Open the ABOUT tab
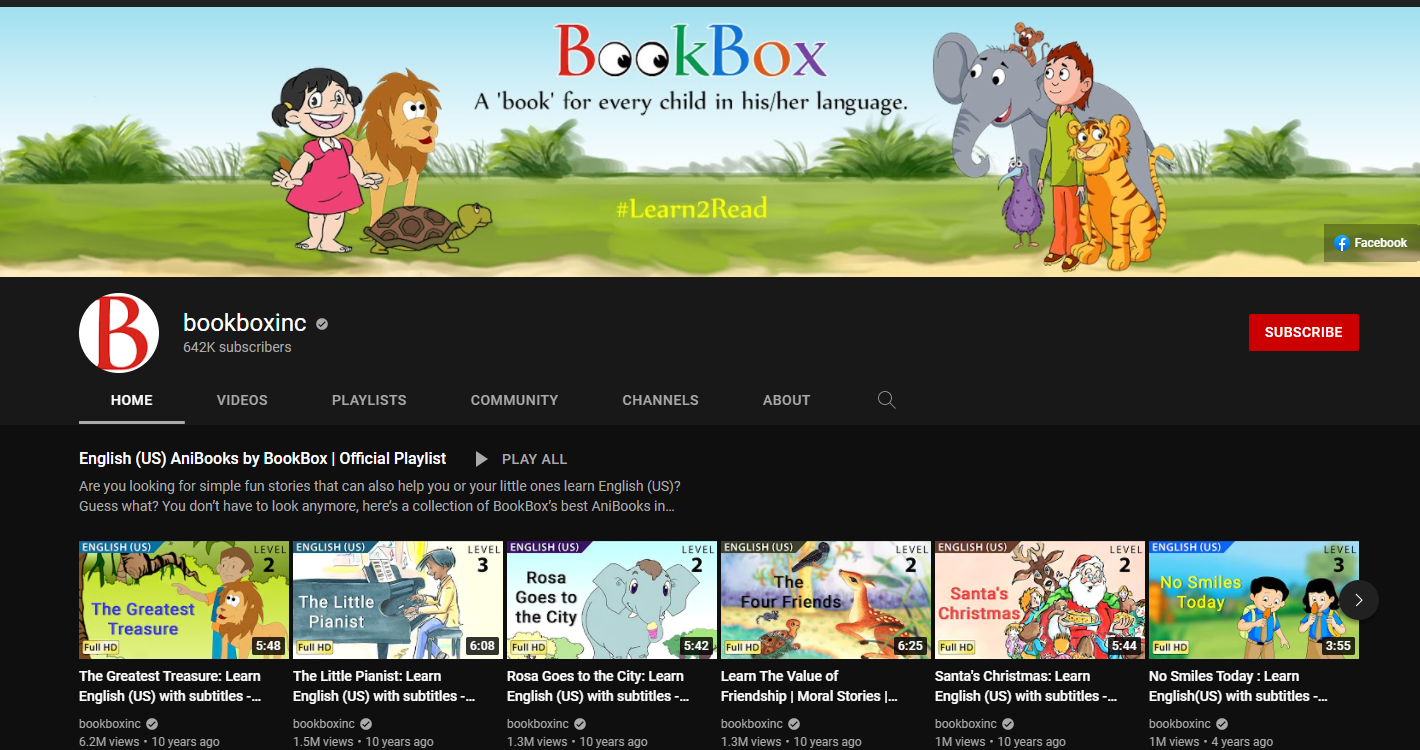Image resolution: width=1420 pixels, height=750 pixels. point(786,399)
